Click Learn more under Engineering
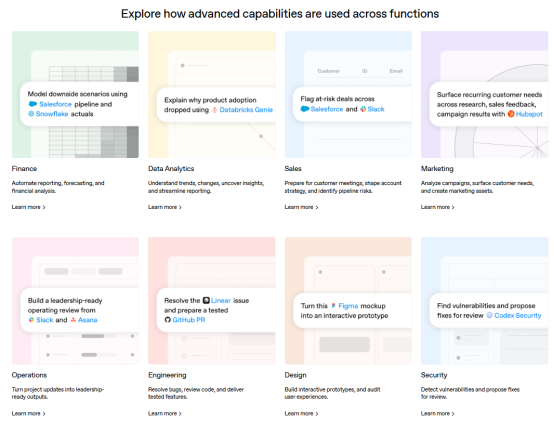554x433 pixels. pos(165,413)
